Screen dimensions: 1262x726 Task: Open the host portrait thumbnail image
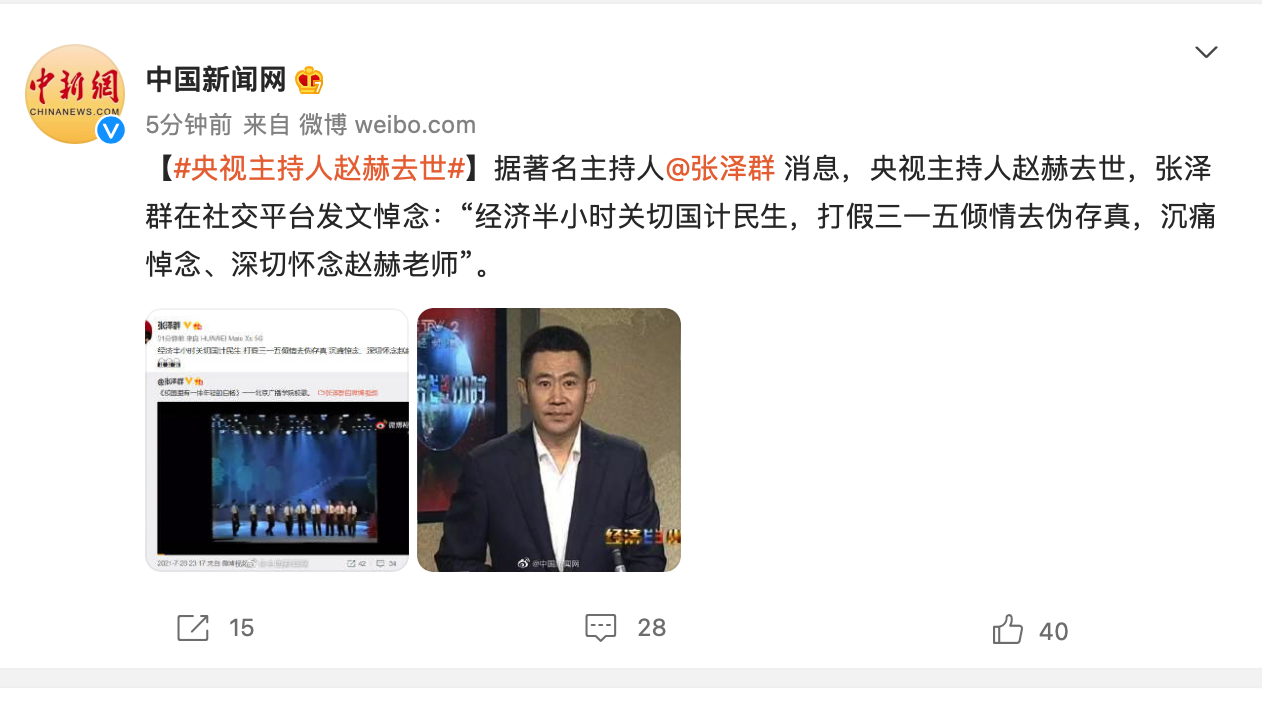click(549, 440)
